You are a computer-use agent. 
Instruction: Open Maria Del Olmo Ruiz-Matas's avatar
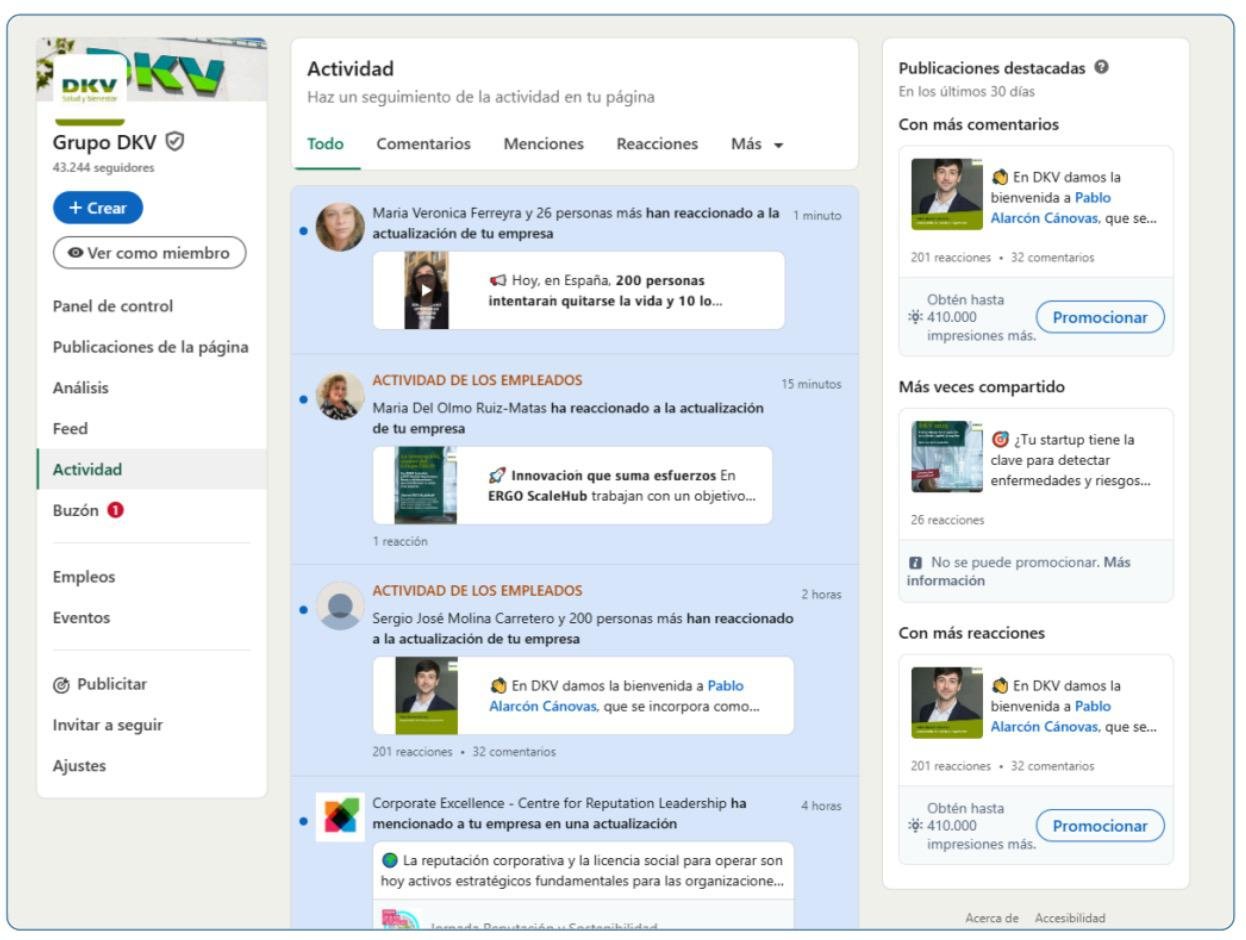340,396
